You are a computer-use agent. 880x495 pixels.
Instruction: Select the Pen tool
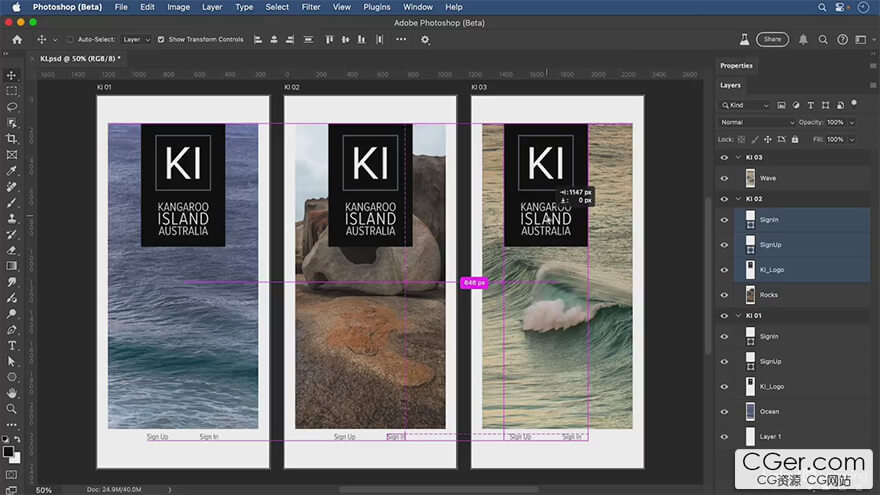(x=11, y=330)
